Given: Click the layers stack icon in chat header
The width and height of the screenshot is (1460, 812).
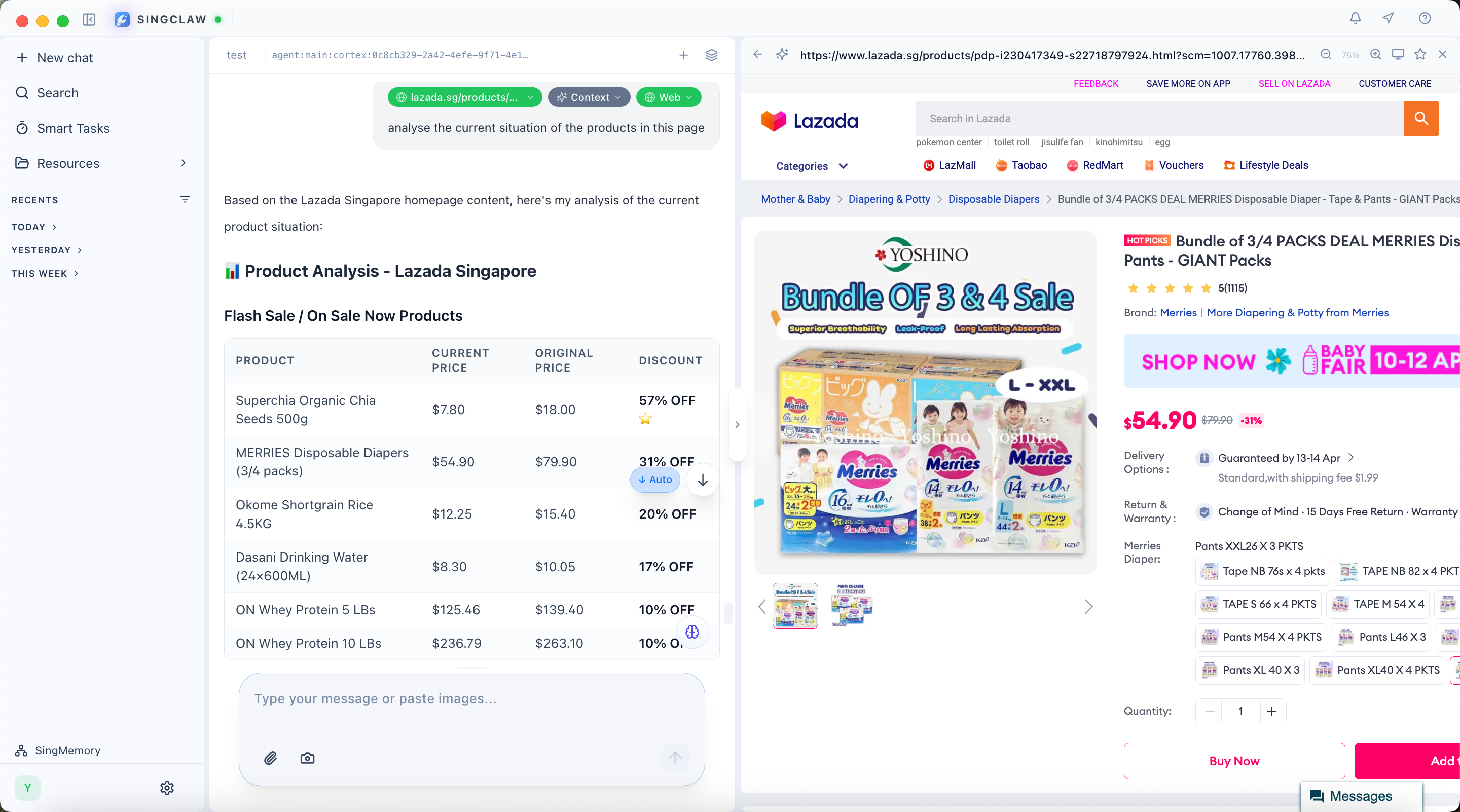Looking at the screenshot, I should 711,55.
